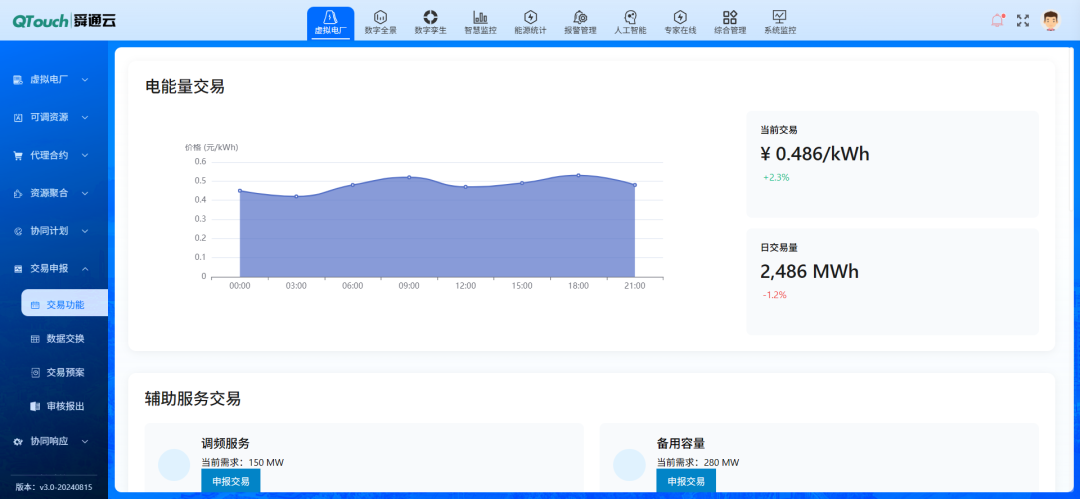Click the 资源聚合 sidebar icon
Viewport: 1080px width, 499px height.
[19, 194]
